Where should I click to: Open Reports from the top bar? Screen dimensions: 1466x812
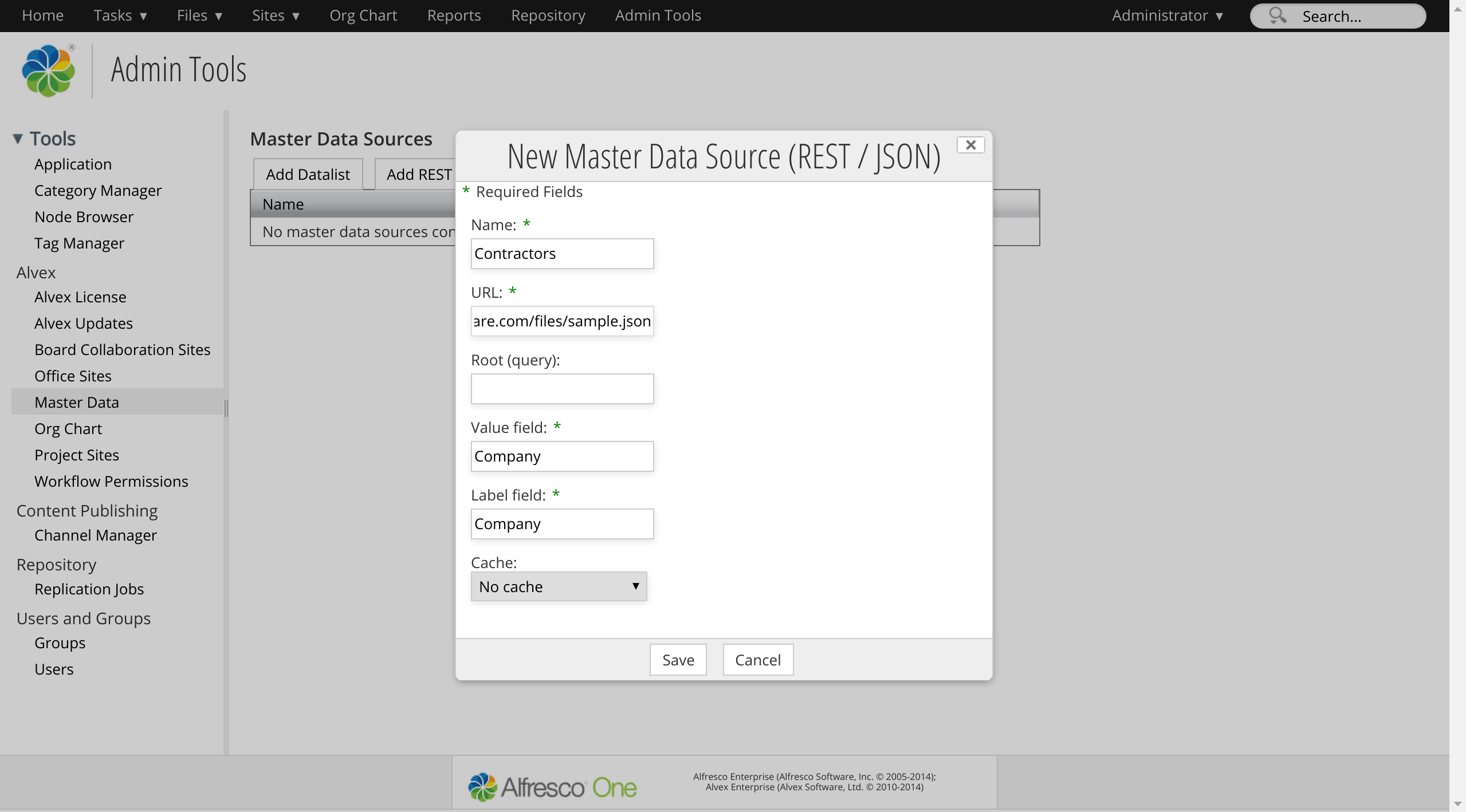tap(454, 15)
